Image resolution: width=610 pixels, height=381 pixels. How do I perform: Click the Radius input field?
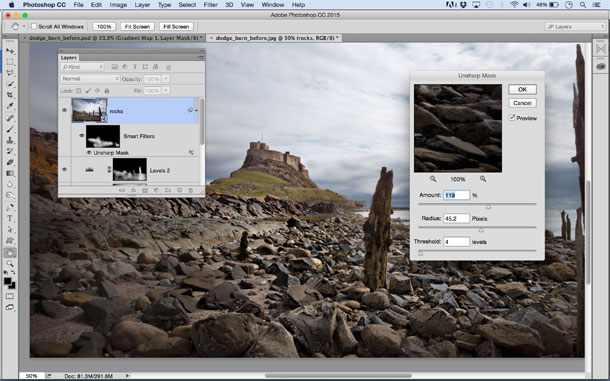click(x=456, y=218)
